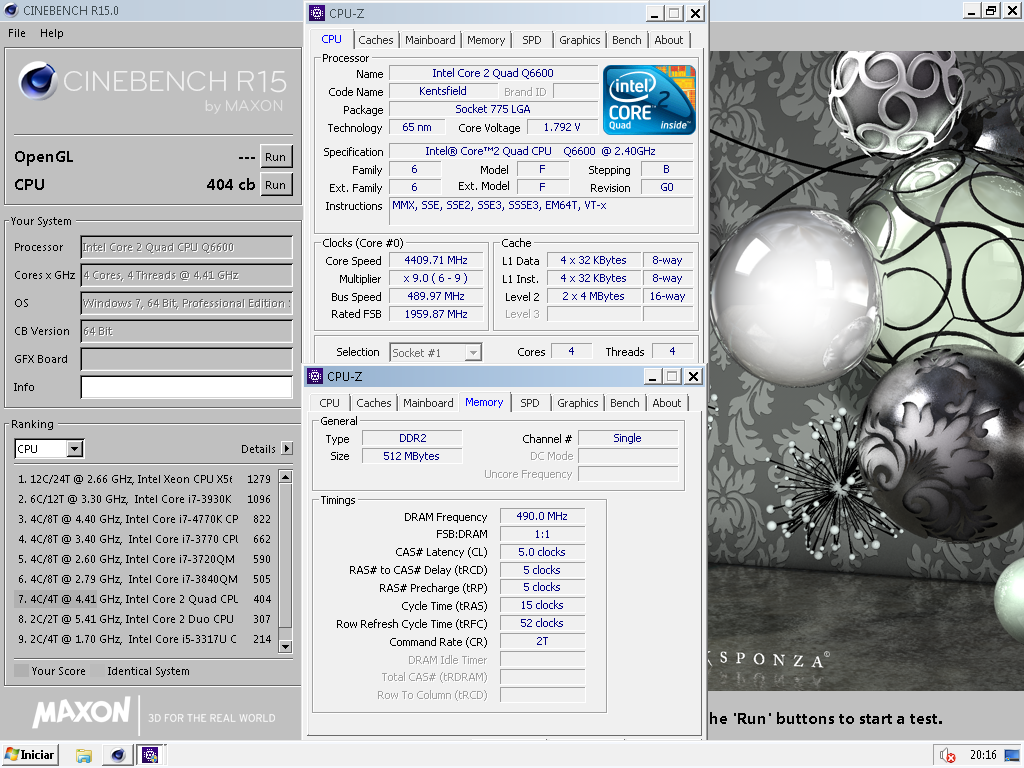Switch to Graphics tab in lower CPU-Z

coord(577,403)
